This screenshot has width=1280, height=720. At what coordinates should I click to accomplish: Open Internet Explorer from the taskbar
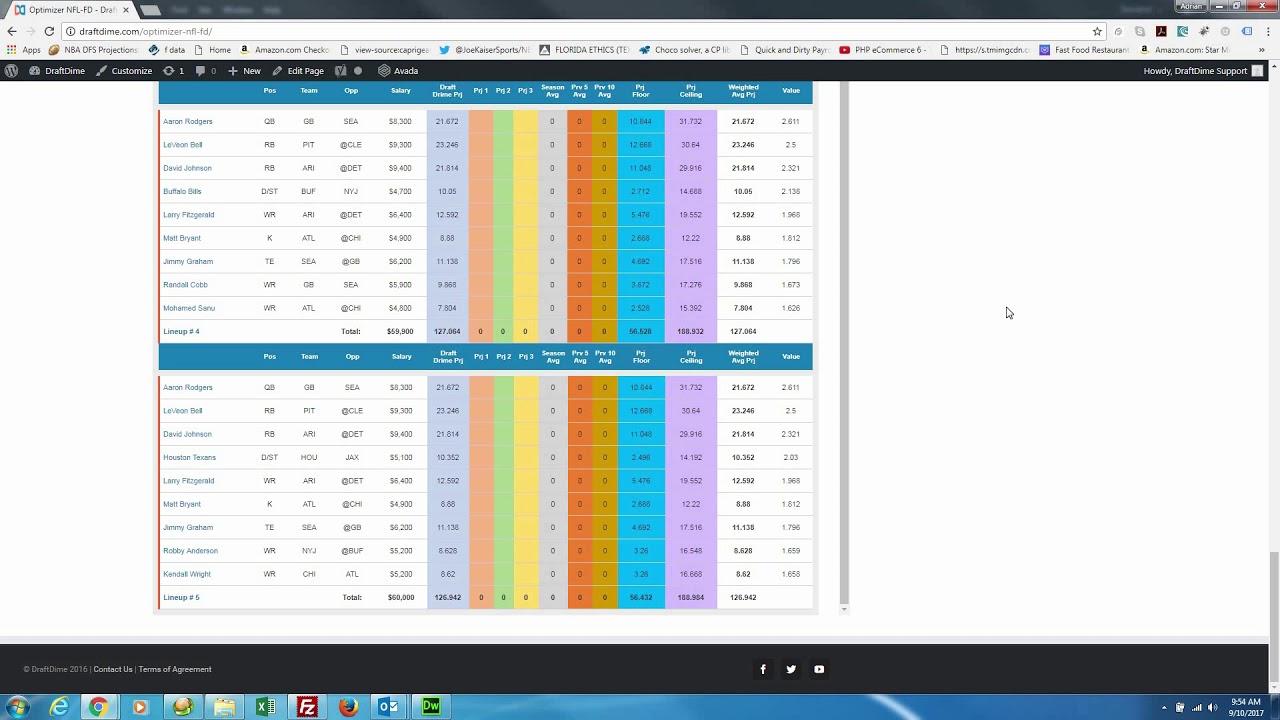(x=60, y=707)
